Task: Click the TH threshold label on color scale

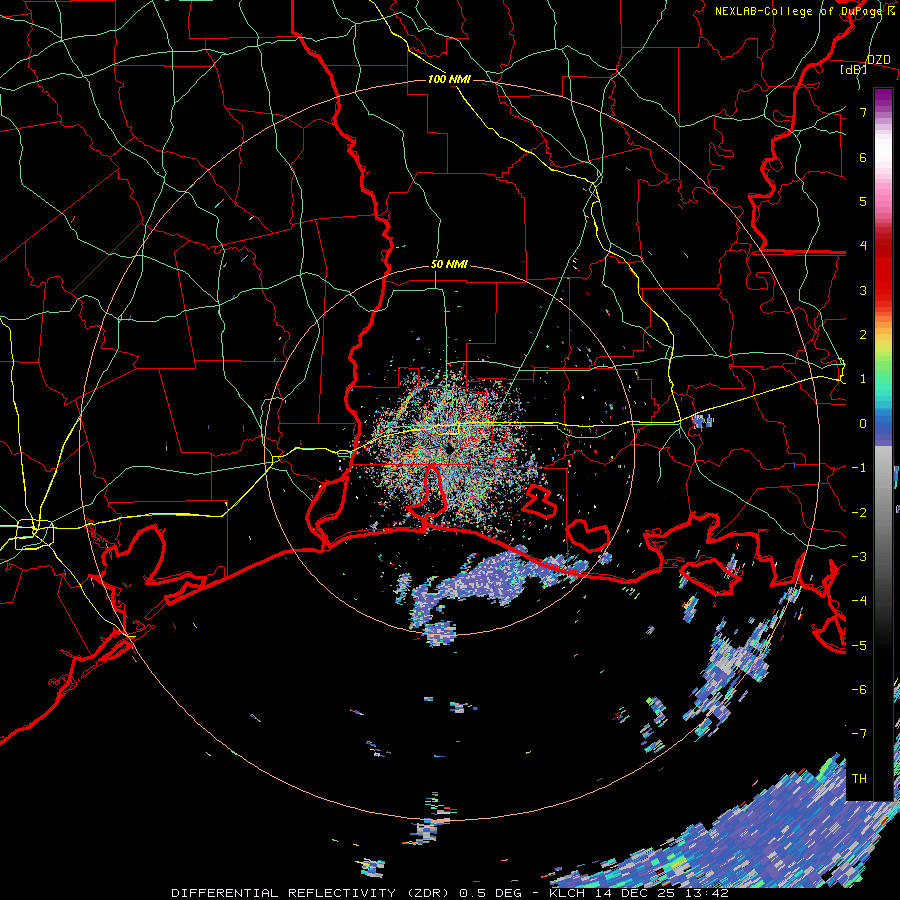Action: [x=859, y=779]
